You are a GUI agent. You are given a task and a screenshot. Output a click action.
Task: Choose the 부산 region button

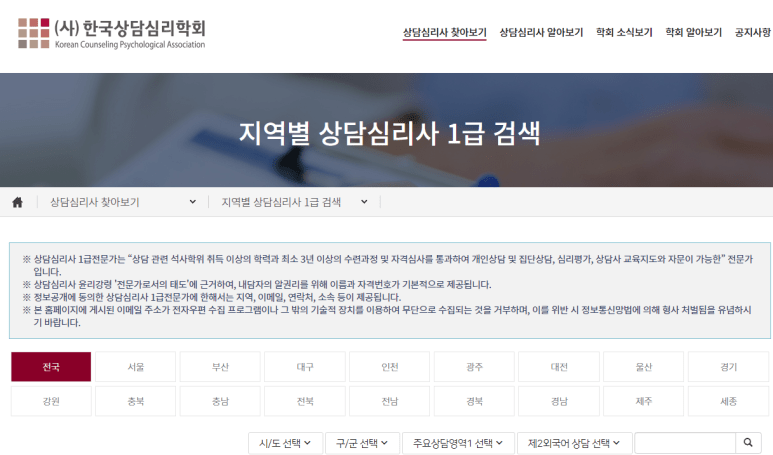click(x=220, y=367)
